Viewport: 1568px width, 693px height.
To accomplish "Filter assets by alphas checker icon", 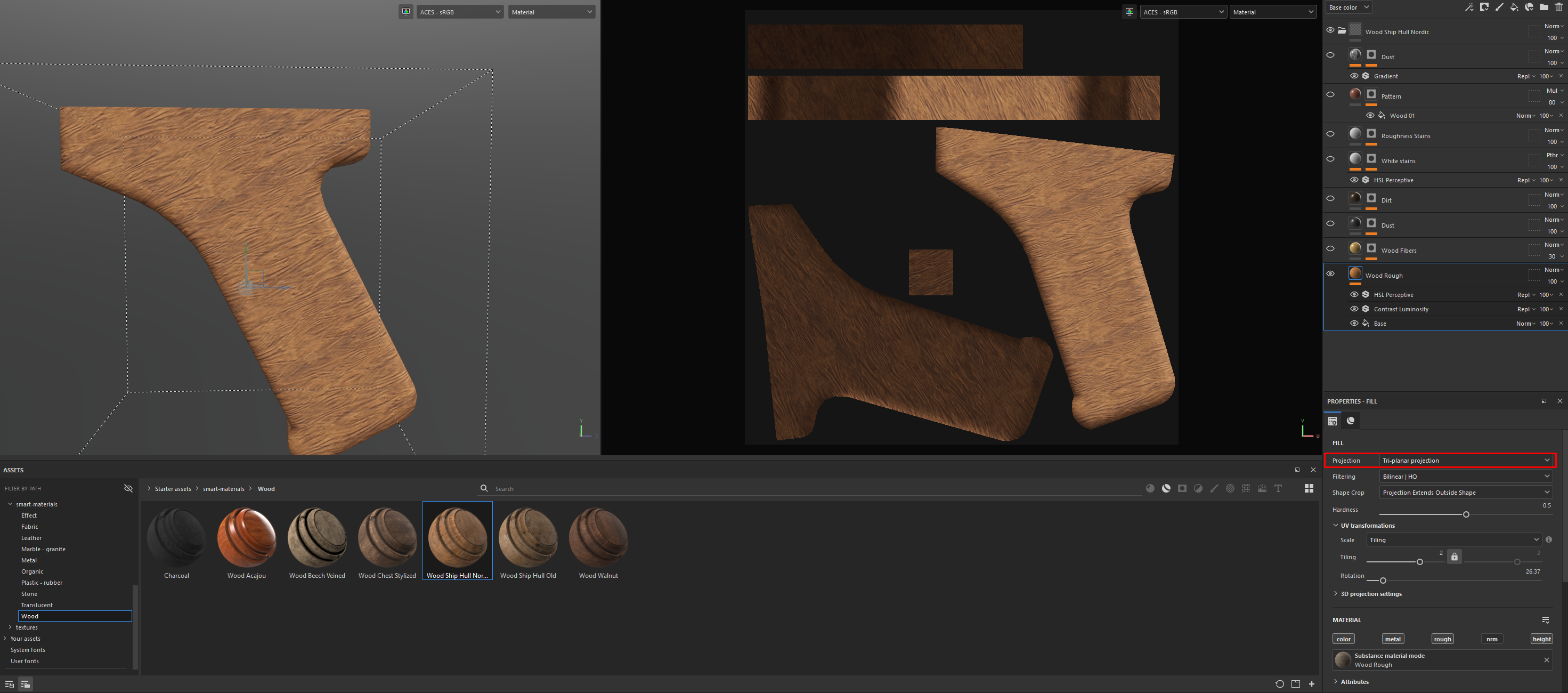I will tap(1230, 488).
